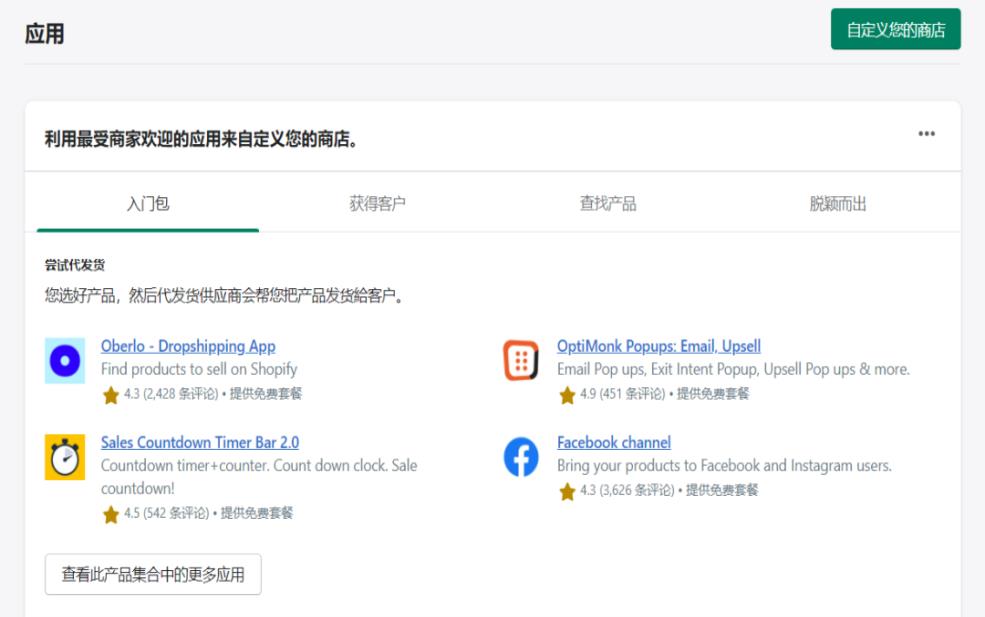Open the Facebook channel link
The image size is (985, 617).
coord(614,442)
